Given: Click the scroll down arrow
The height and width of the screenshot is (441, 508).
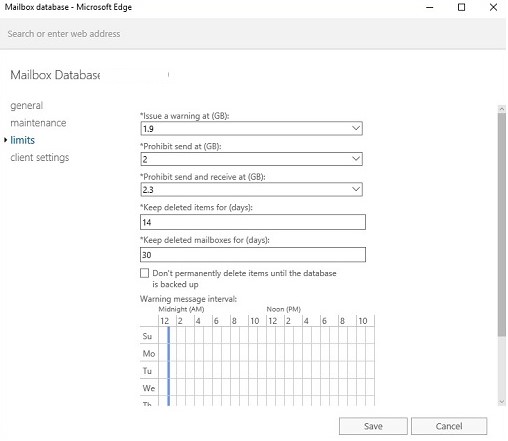Looking at the screenshot, I should point(502,402).
